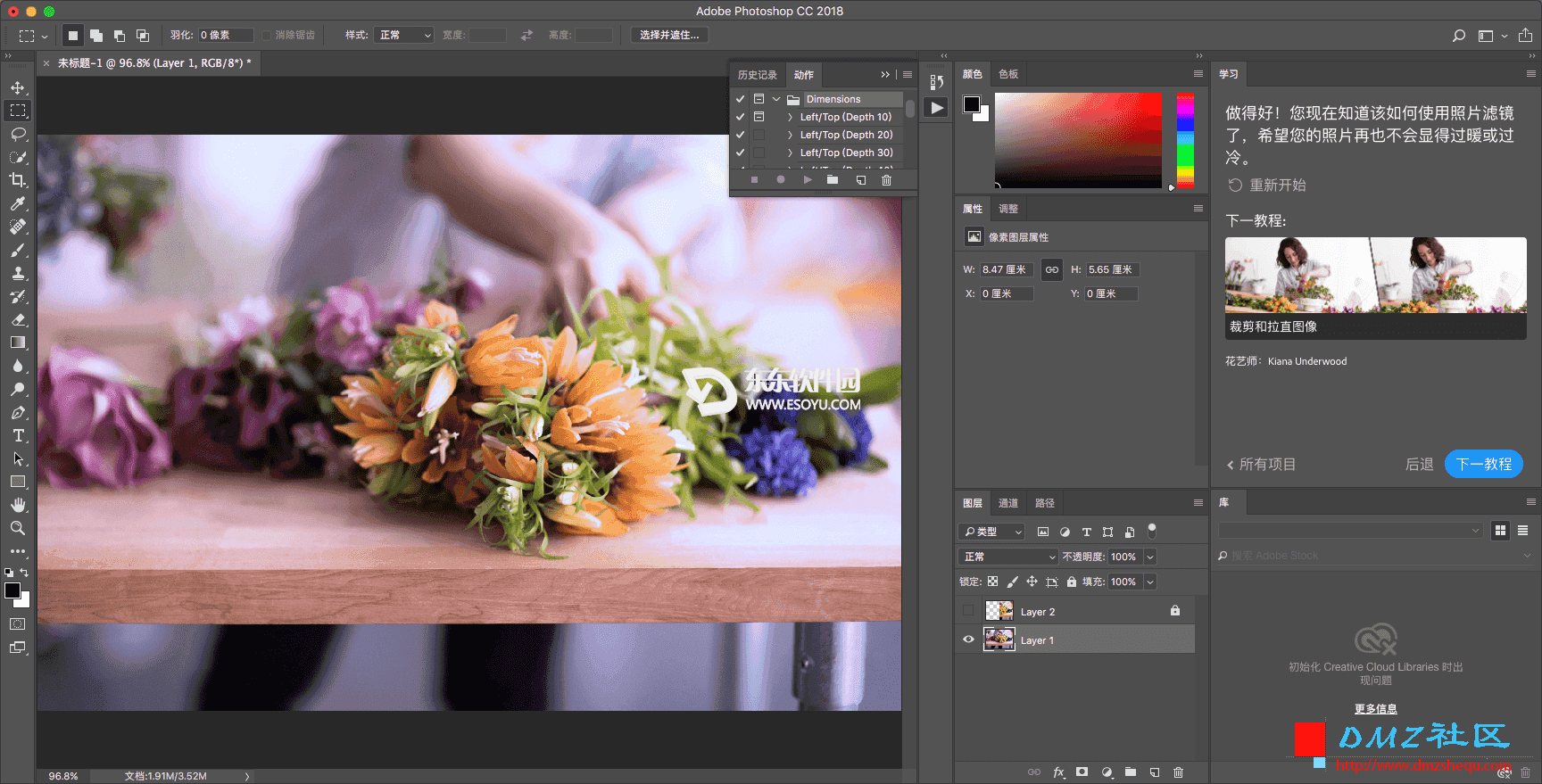Select the 学习 Learn panel tab
Image resolution: width=1542 pixels, height=784 pixels.
point(1229,74)
